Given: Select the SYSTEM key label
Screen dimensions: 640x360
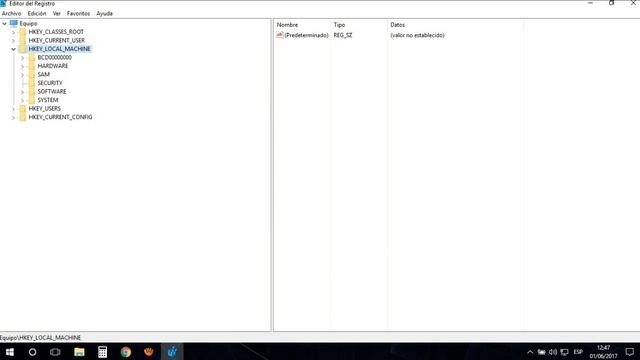Looking at the screenshot, I should [x=48, y=100].
